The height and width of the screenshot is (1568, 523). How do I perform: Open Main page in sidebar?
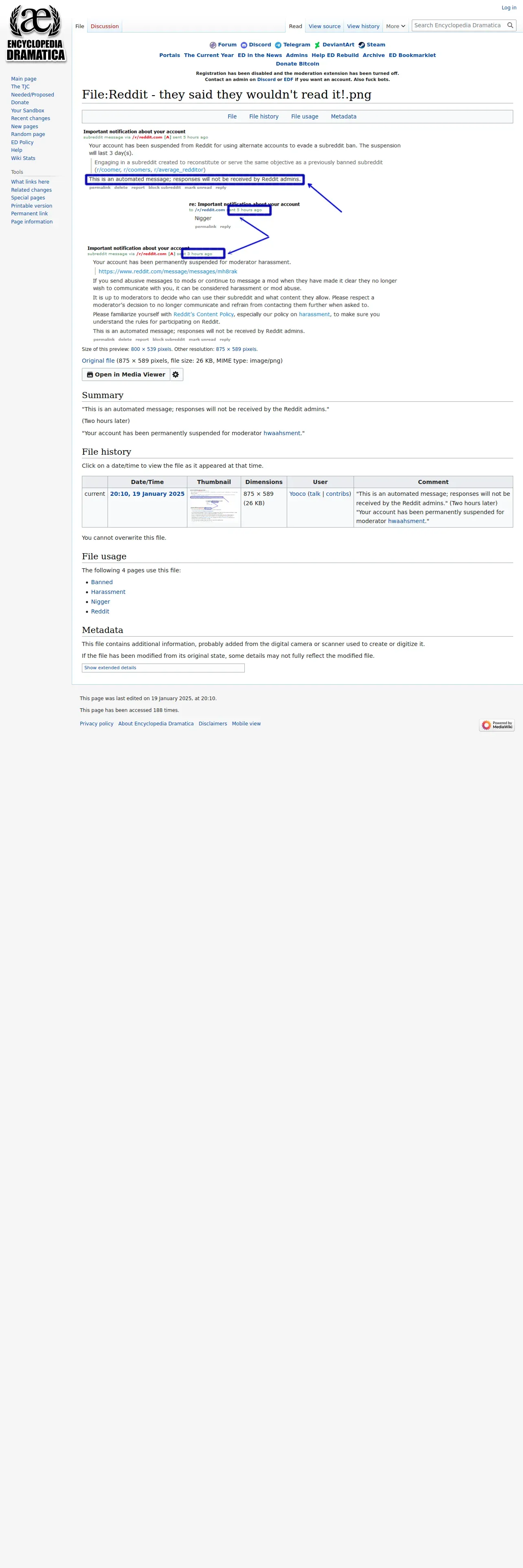pos(24,79)
